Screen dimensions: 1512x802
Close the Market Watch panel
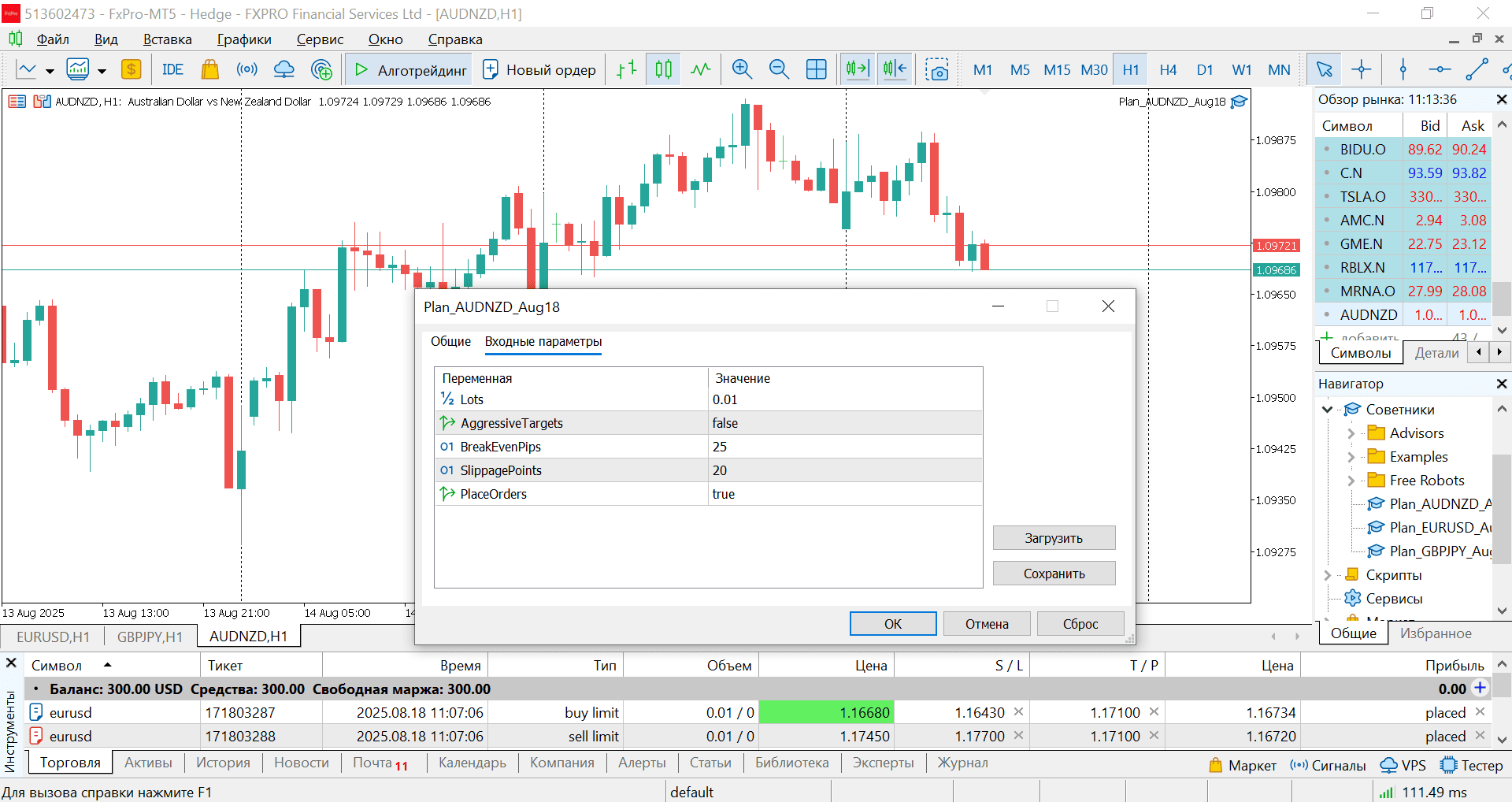click(x=1501, y=99)
